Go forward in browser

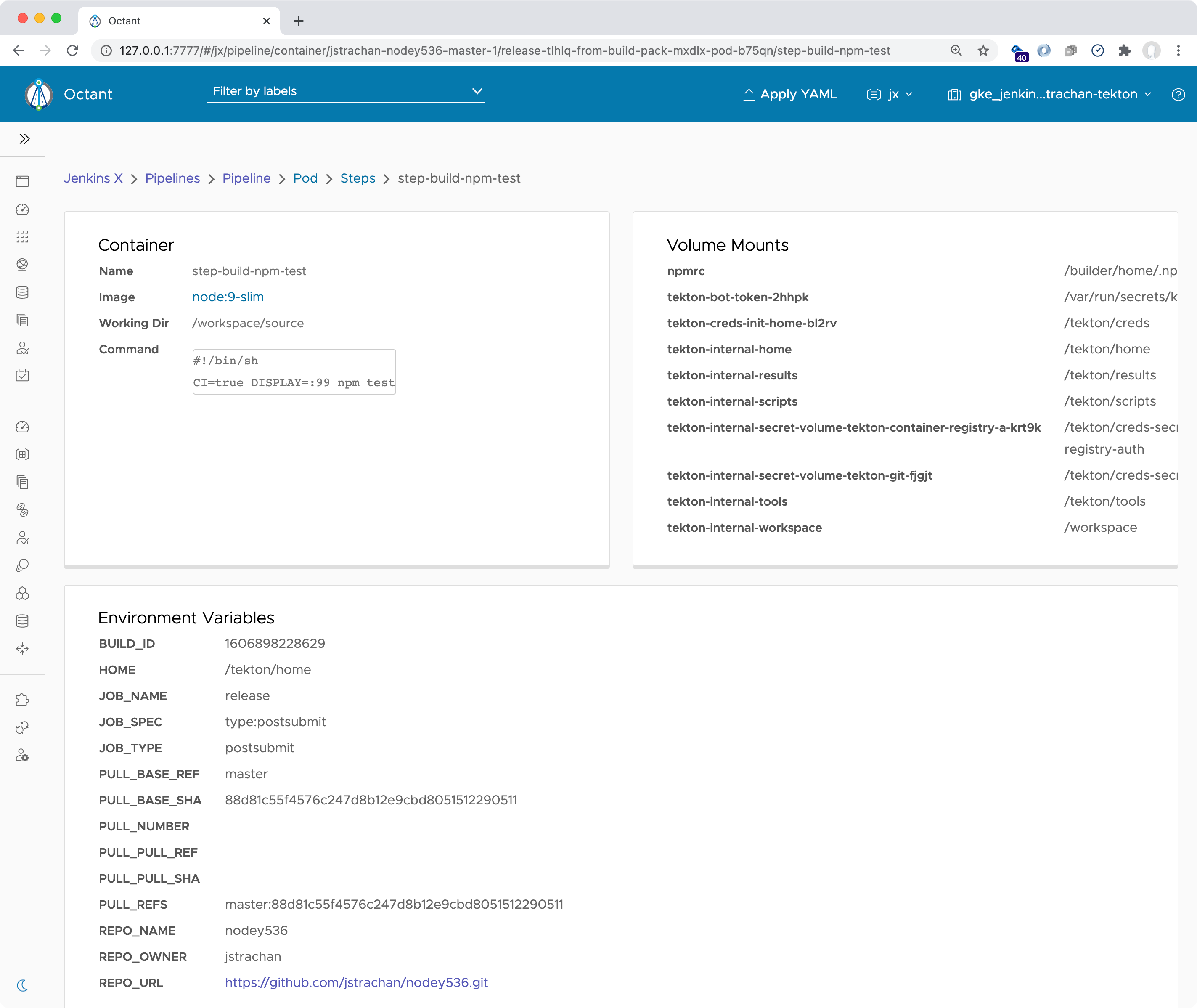pyautogui.click(x=45, y=50)
